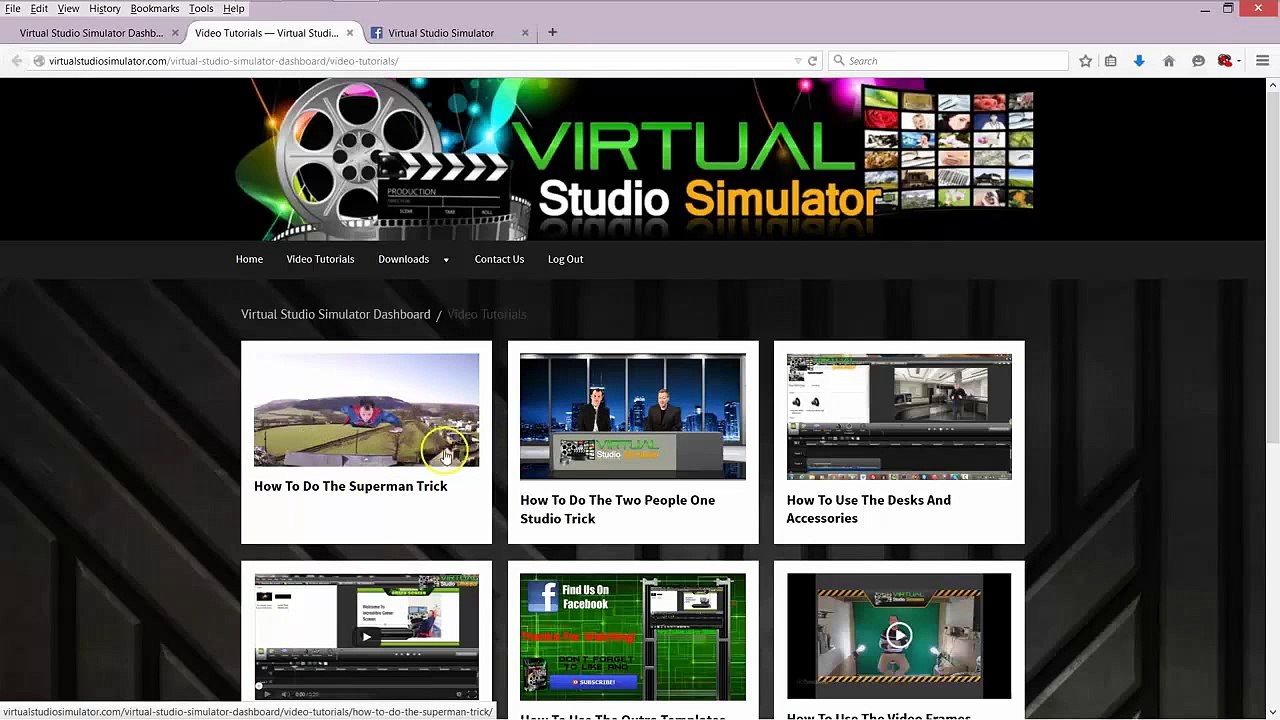Open the hamburger menu

(x=1262, y=61)
